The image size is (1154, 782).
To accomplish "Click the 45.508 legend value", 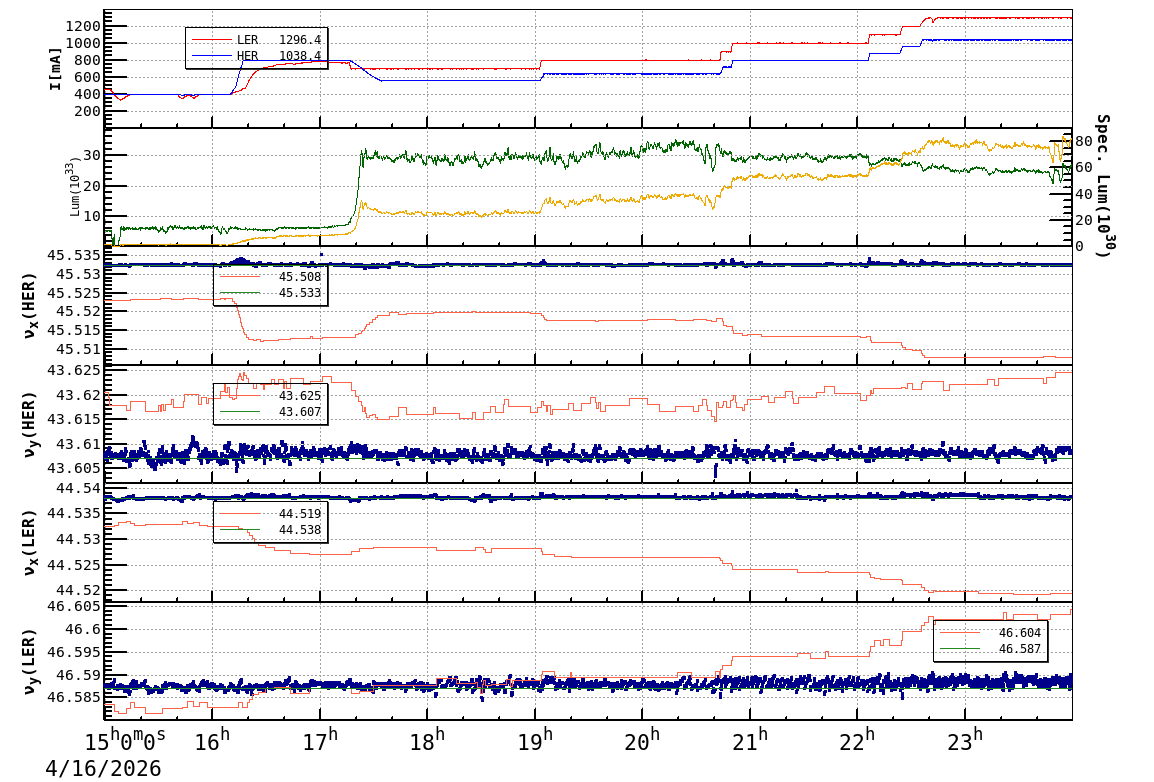I will pos(300,277).
